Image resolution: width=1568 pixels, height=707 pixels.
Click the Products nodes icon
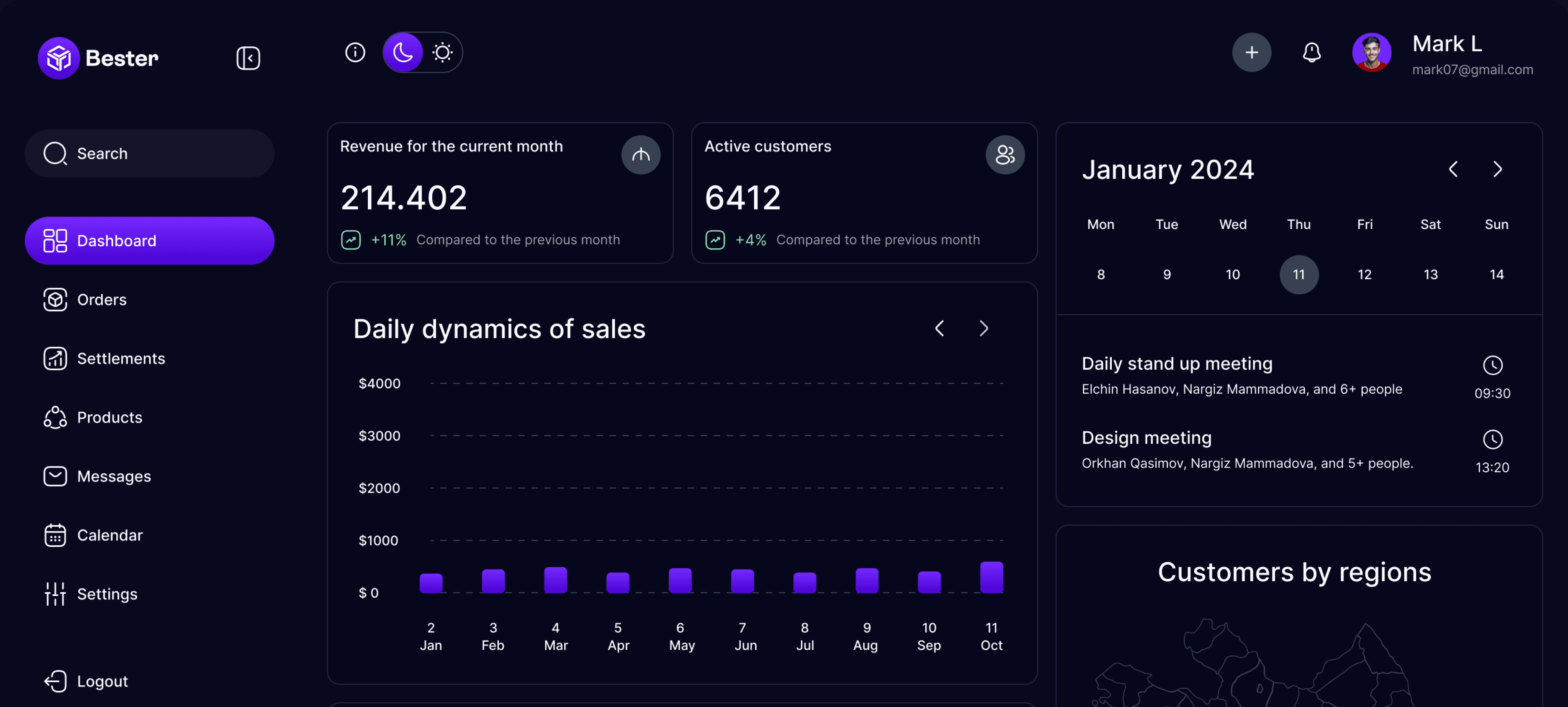click(55, 417)
